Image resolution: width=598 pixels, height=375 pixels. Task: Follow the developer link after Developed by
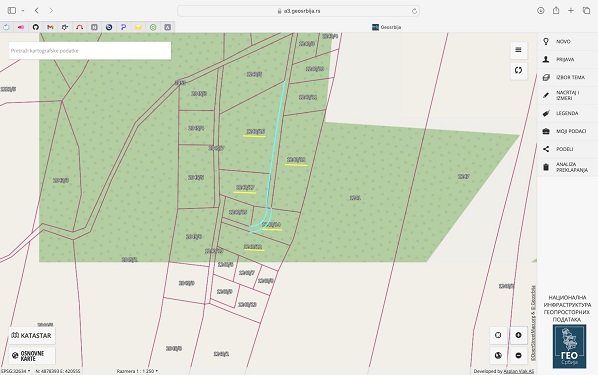[519, 371]
